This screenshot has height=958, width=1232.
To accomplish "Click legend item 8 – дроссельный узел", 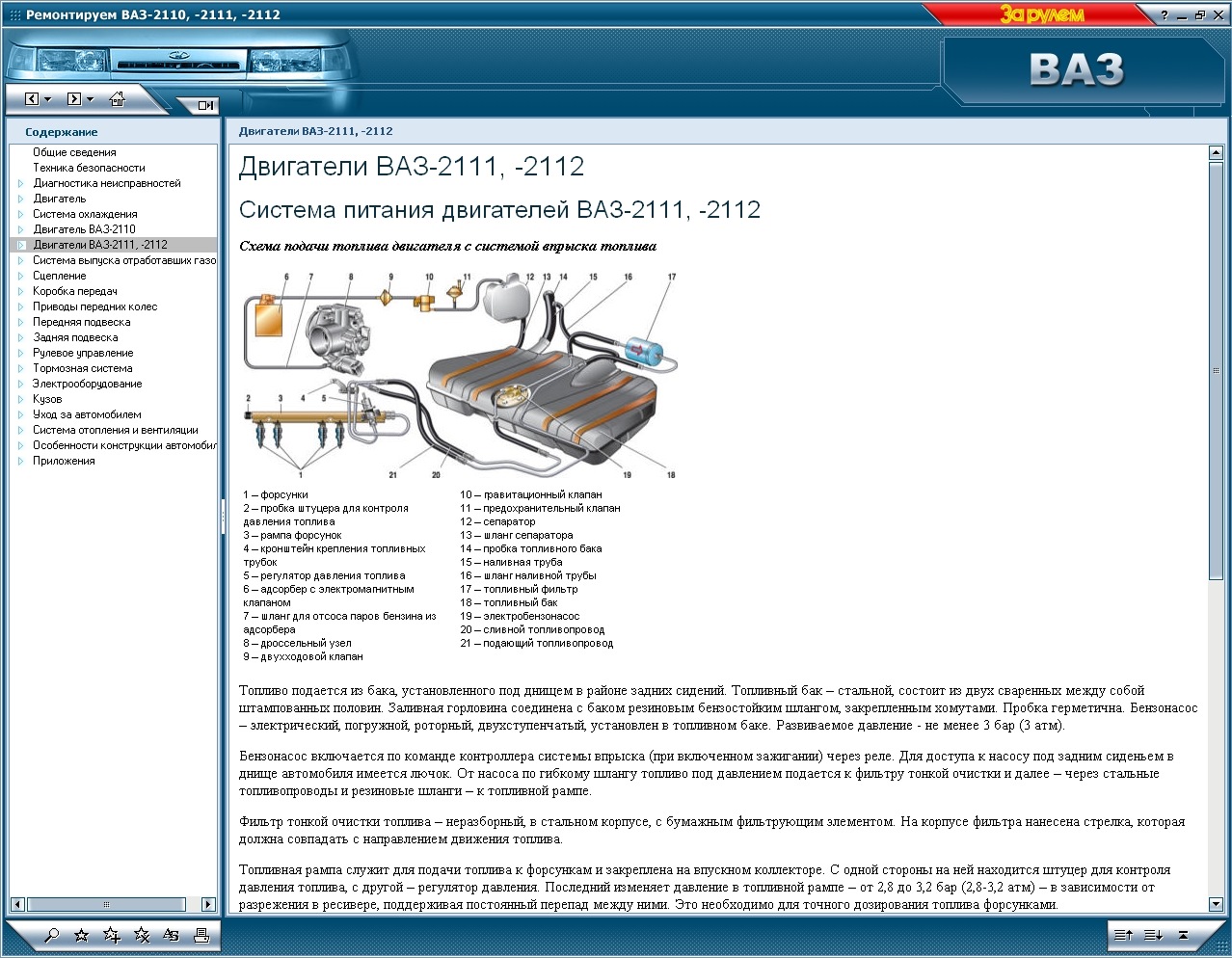I will pos(297,643).
